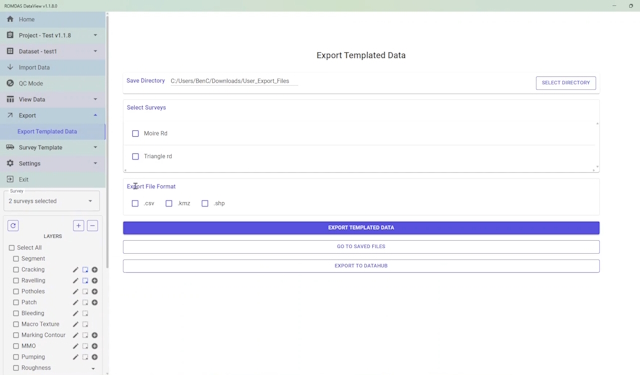This screenshot has width=640, height=375.
Task: Click the selection box icon for Potholes layer
Action: 85,291
